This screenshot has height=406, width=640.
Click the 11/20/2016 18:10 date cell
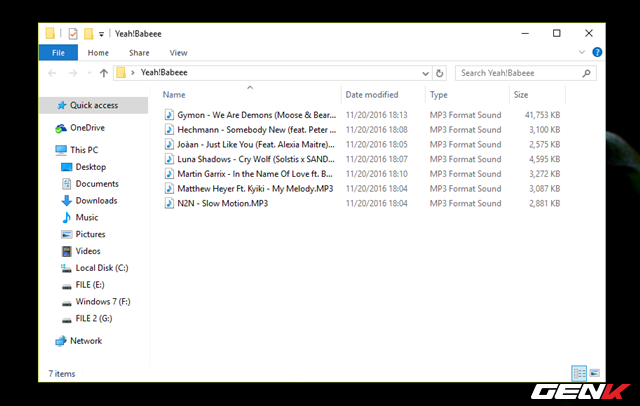[x=376, y=174]
